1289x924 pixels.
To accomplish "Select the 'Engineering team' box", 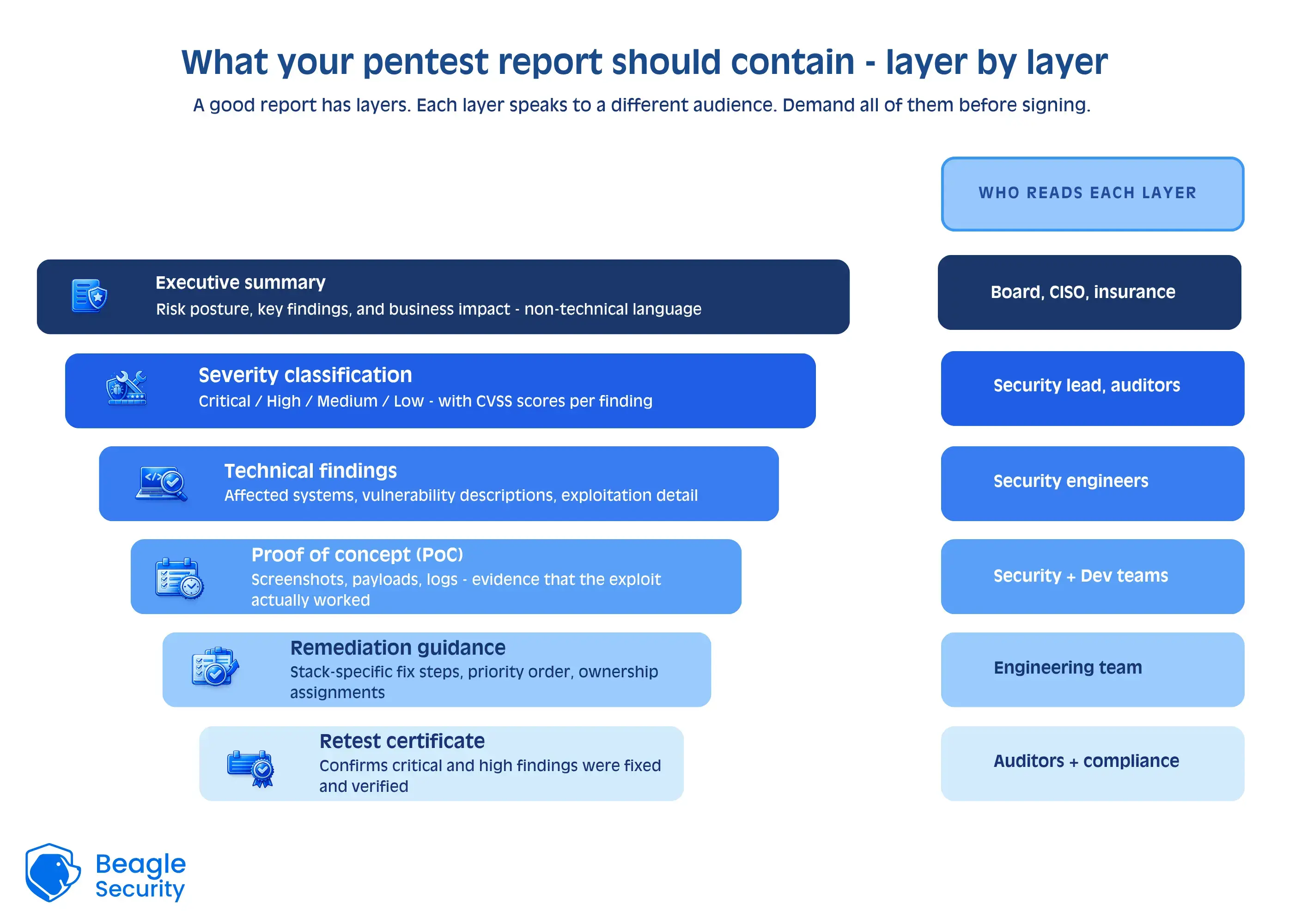I will [x=1092, y=669].
